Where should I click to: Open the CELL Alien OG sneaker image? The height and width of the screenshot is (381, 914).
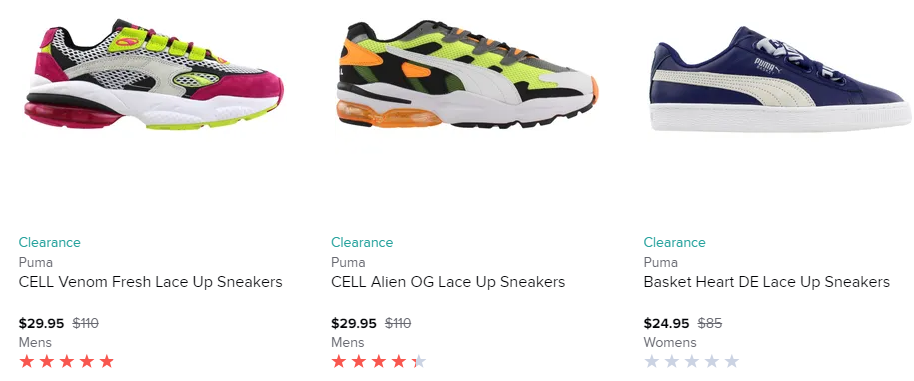[x=467, y=75]
